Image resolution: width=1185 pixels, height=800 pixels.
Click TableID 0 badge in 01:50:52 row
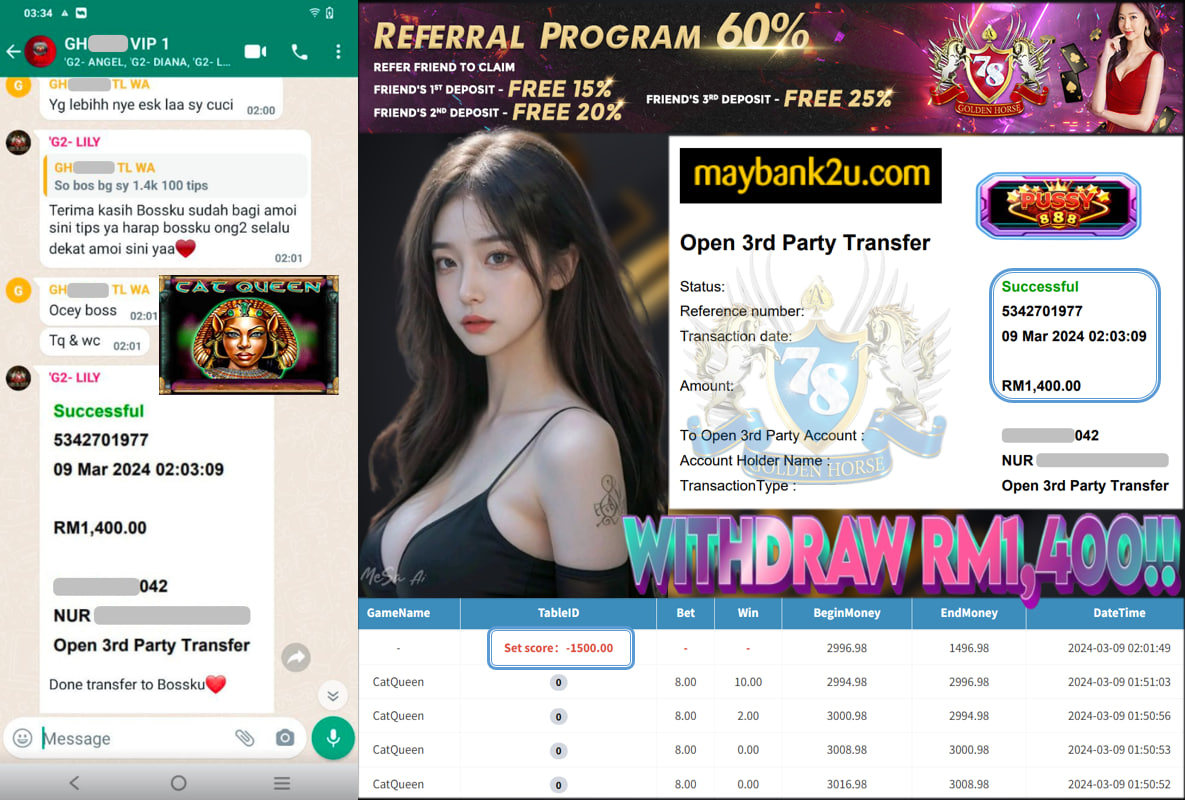coord(558,785)
